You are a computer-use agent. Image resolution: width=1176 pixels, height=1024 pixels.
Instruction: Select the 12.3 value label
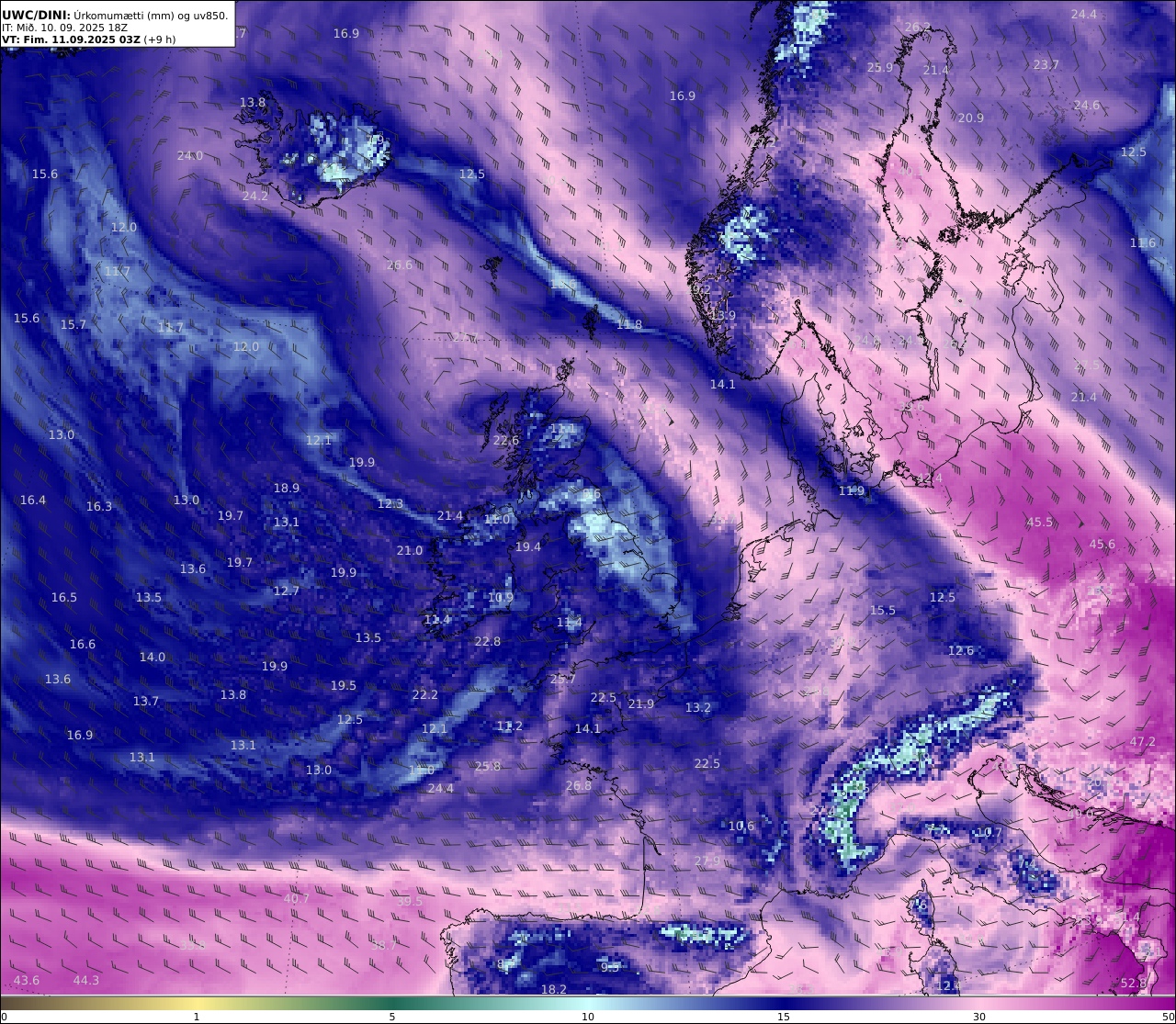[x=390, y=504]
